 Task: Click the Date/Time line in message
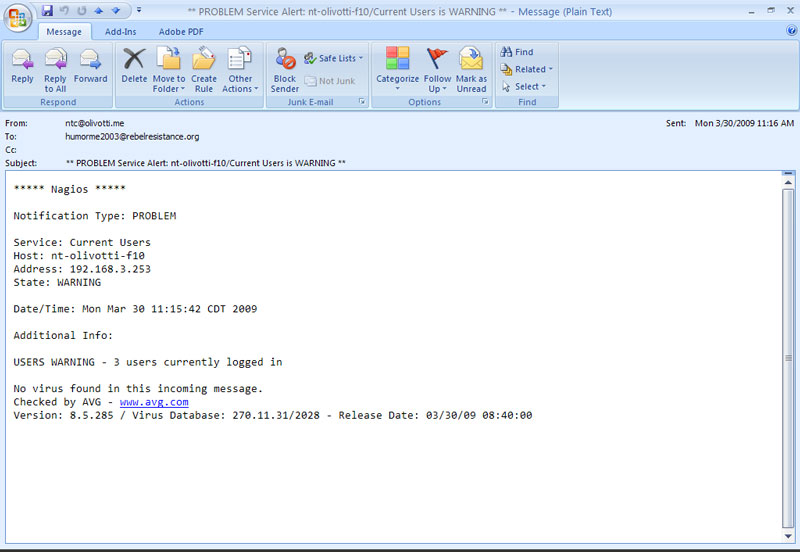click(135, 309)
